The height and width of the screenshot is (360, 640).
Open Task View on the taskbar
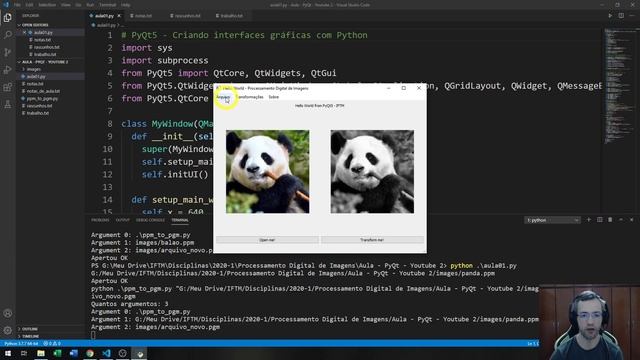[24, 353]
